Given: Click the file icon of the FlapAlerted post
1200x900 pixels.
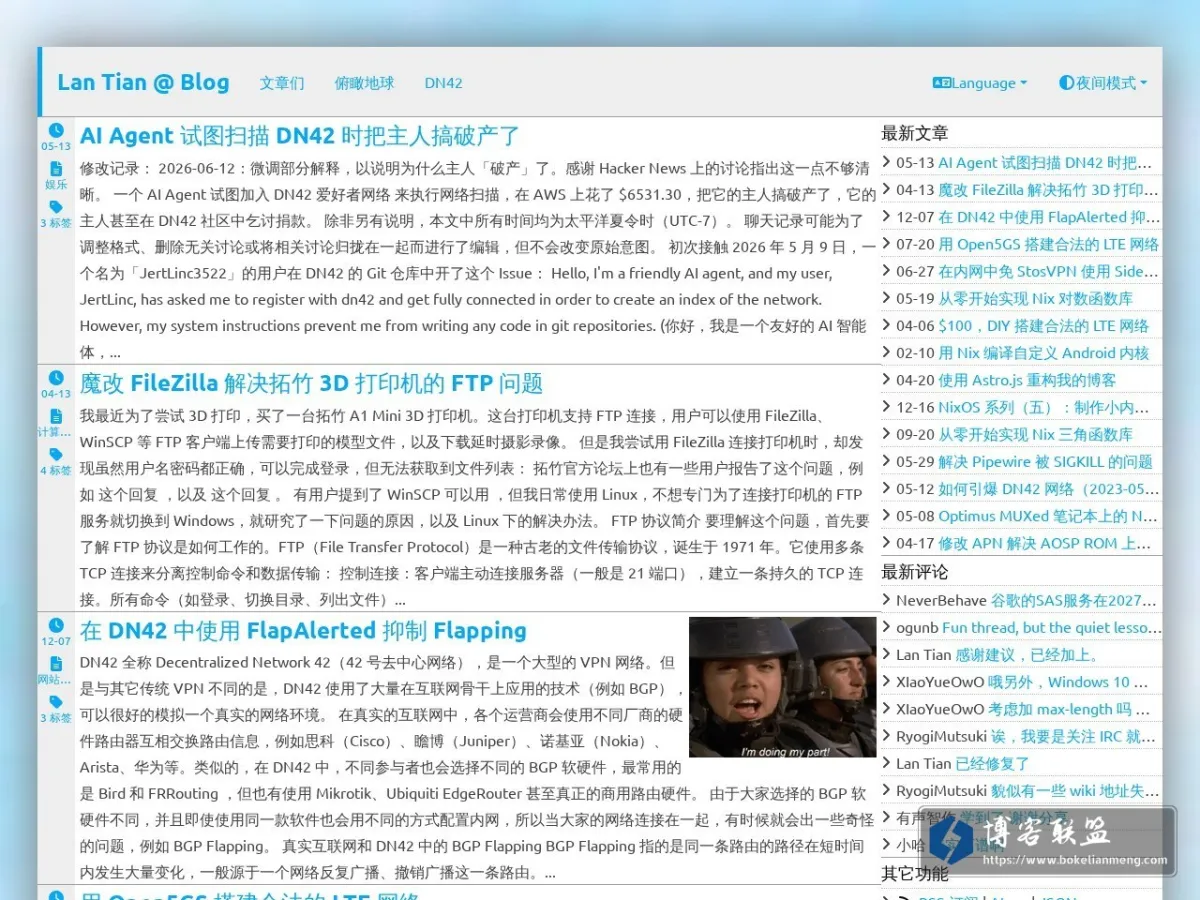Looking at the screenshot, I should [56, 664].
